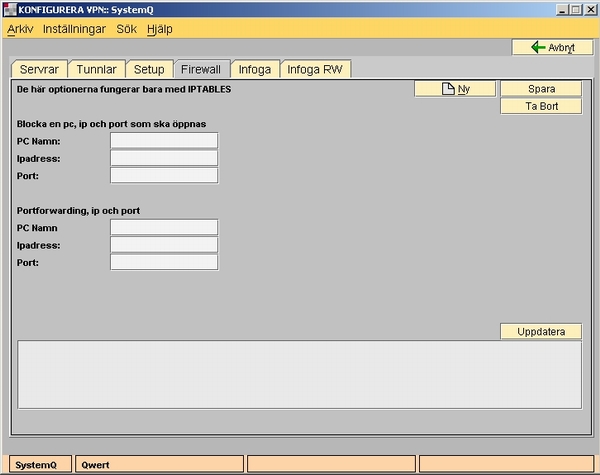Switch to the Servrar tab
Image resolution: width=600 pixels, height=475 pixels.
point(40,69)
